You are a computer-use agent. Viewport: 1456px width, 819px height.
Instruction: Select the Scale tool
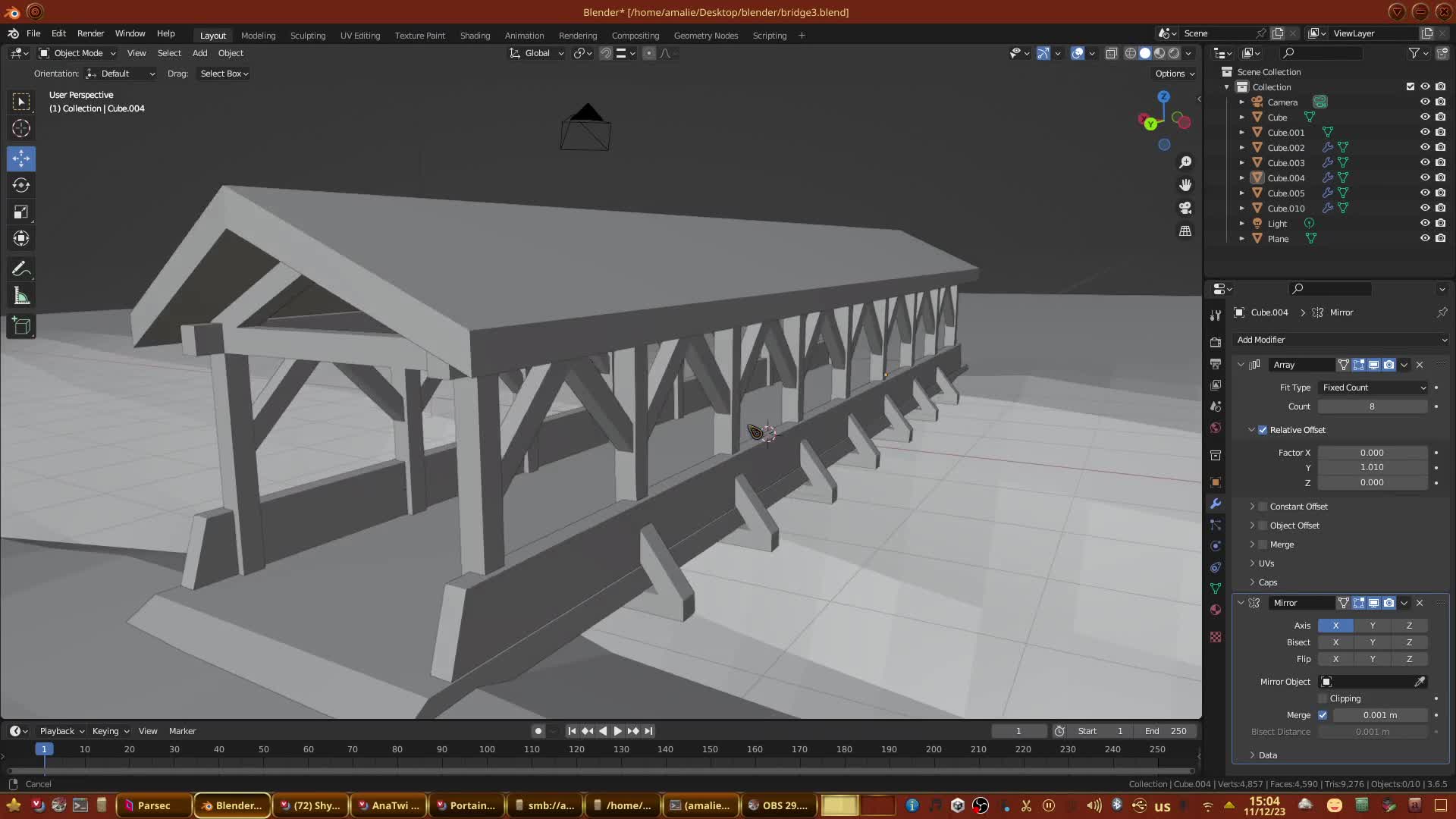click(21, 212)
